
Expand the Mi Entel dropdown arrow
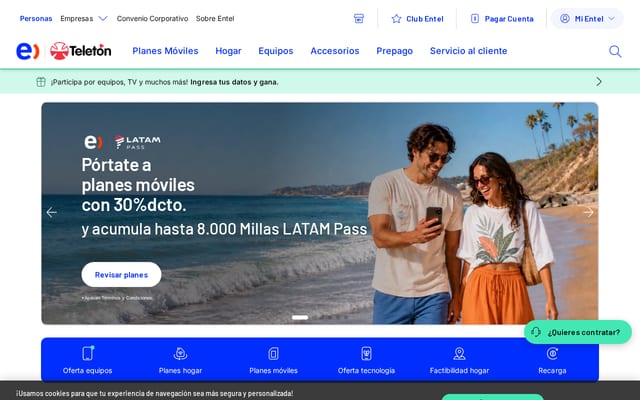pos(611,18)
